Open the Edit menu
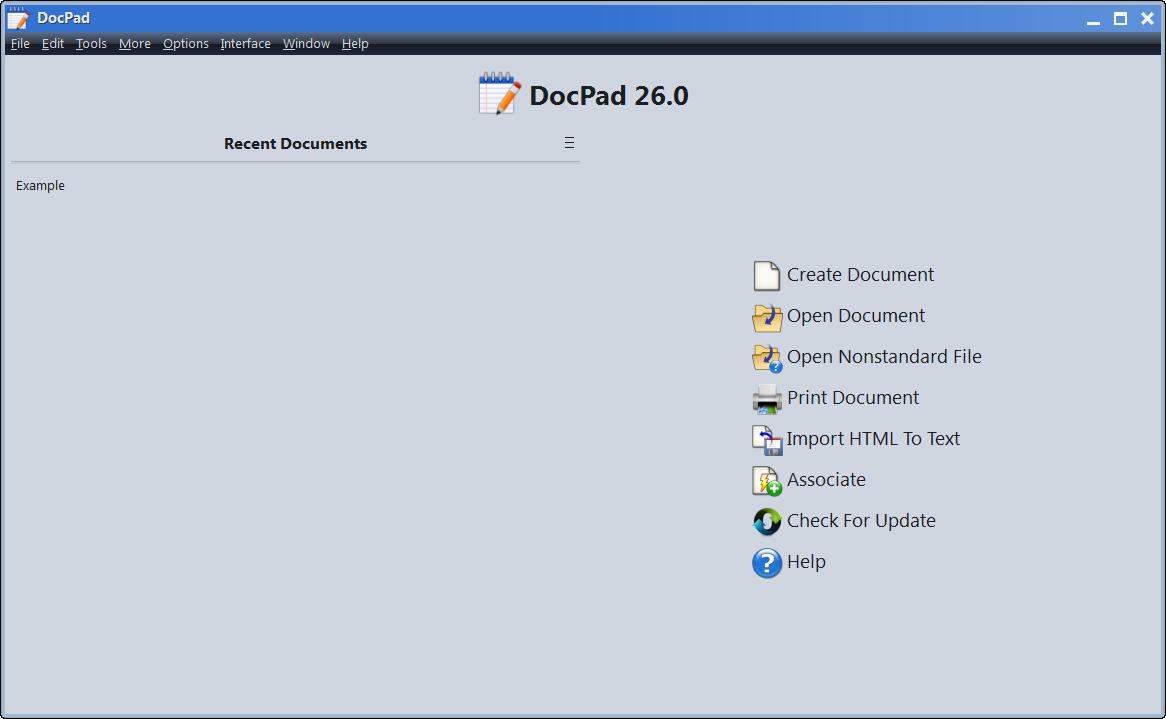This screenshot has height=719, width=1166. coord(52,43)
